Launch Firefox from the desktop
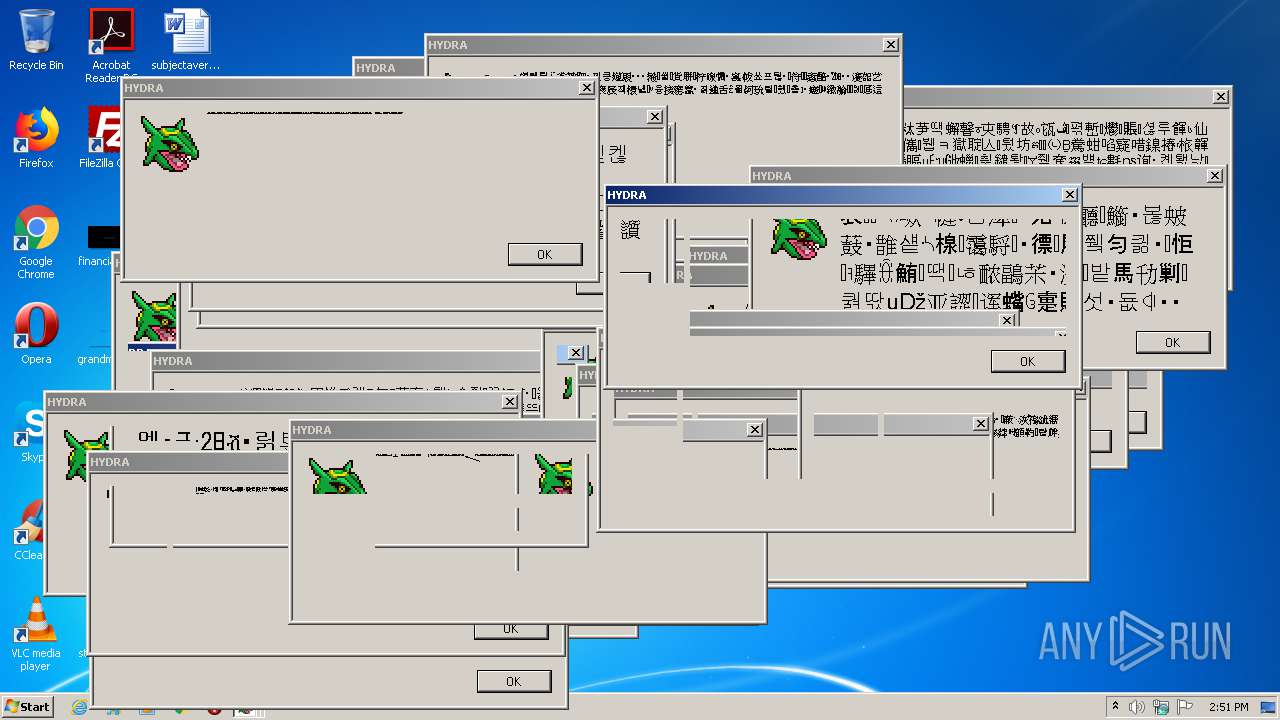1280x720 pixels. tap(36, 138)
